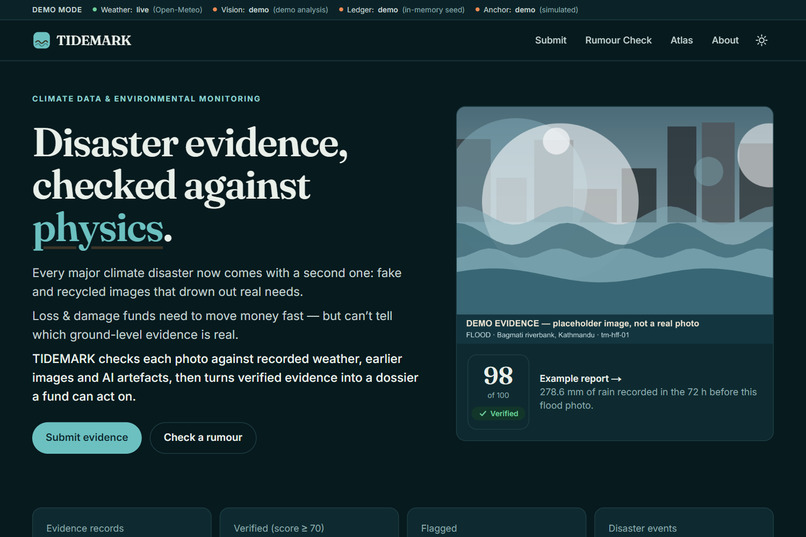This screenshot has height=537, width=806.
Task: Click the FLOOD Bagmati riverbank, Kathmandu line
Action: coord(547,335)
